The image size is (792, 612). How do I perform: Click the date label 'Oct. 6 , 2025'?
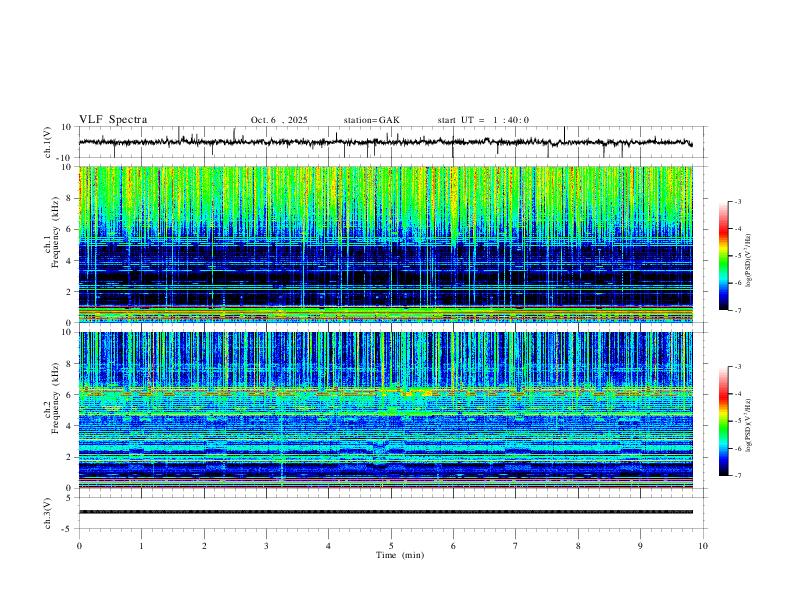point(279,120)
